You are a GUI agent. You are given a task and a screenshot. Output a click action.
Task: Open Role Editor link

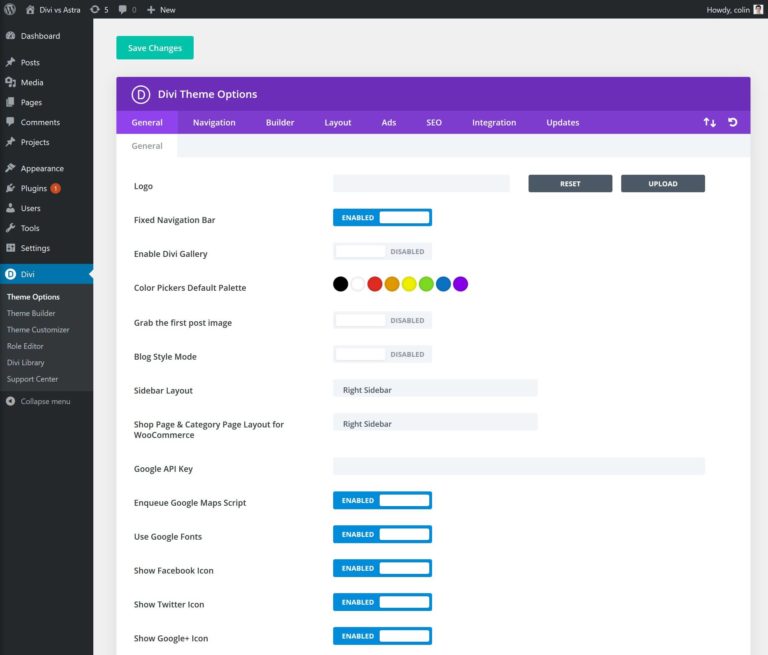(25, 346)
